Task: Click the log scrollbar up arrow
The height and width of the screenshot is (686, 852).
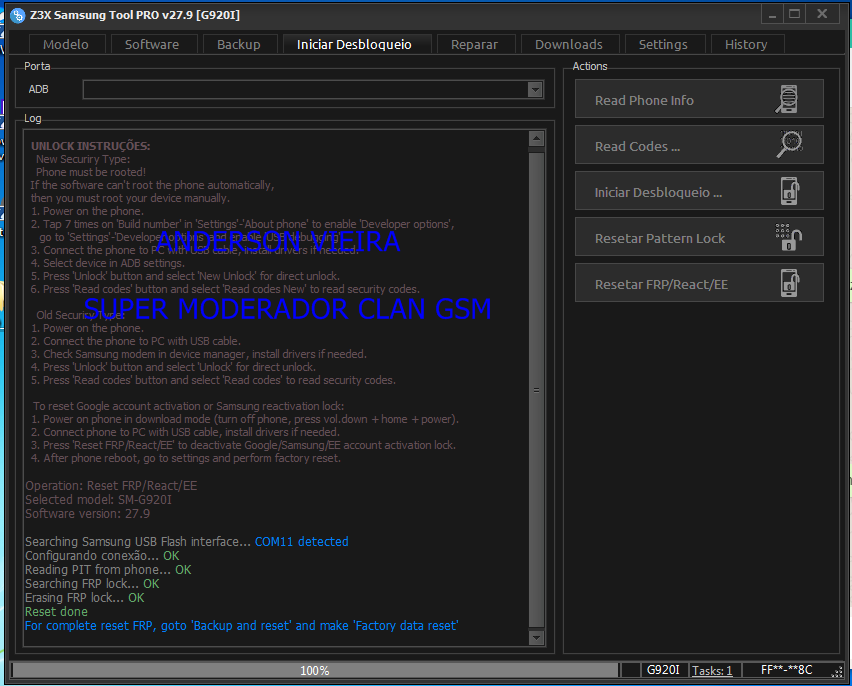Action: (x=536, y=139)
